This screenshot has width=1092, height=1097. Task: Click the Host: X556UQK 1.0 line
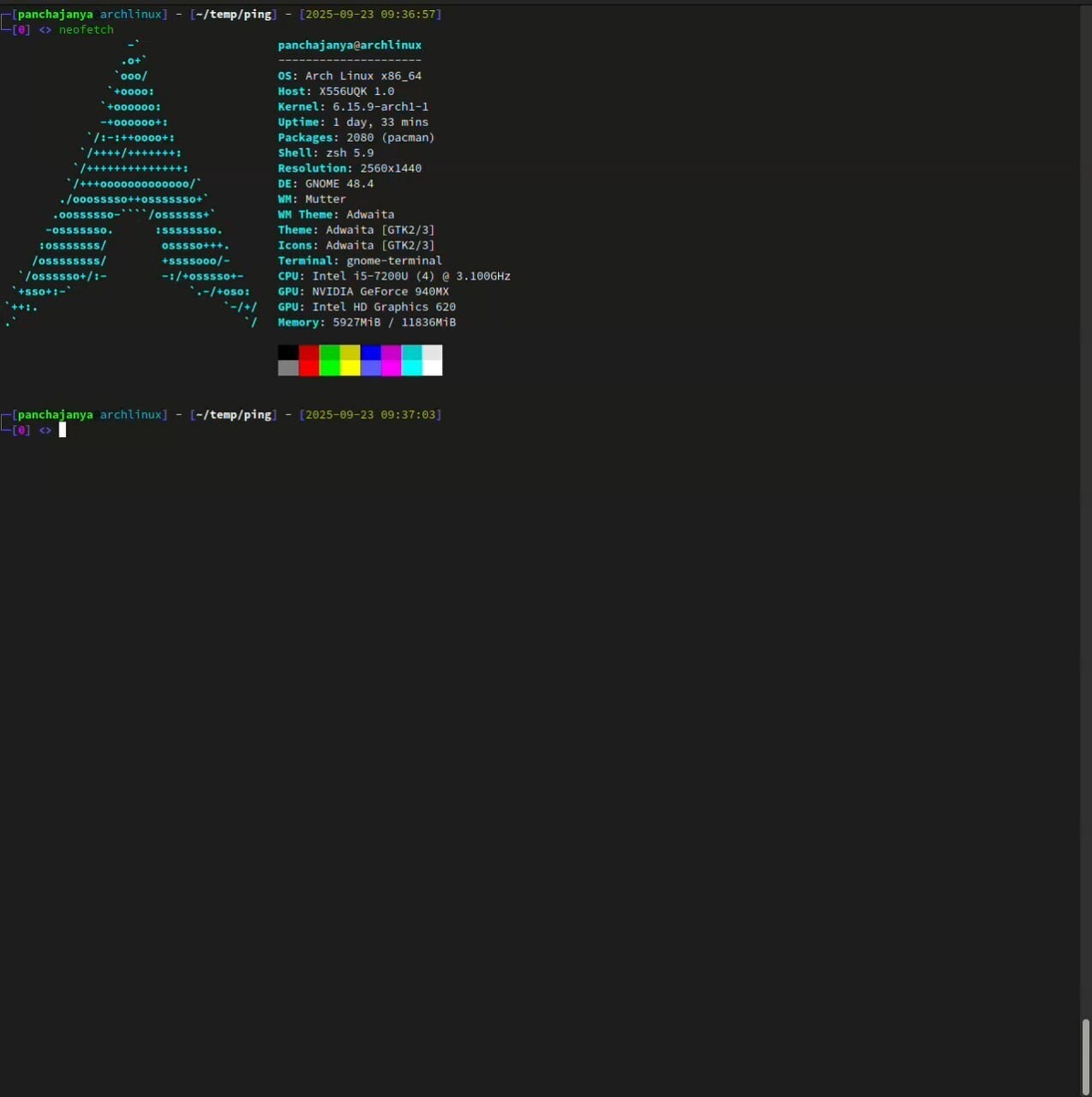(336, 91)
